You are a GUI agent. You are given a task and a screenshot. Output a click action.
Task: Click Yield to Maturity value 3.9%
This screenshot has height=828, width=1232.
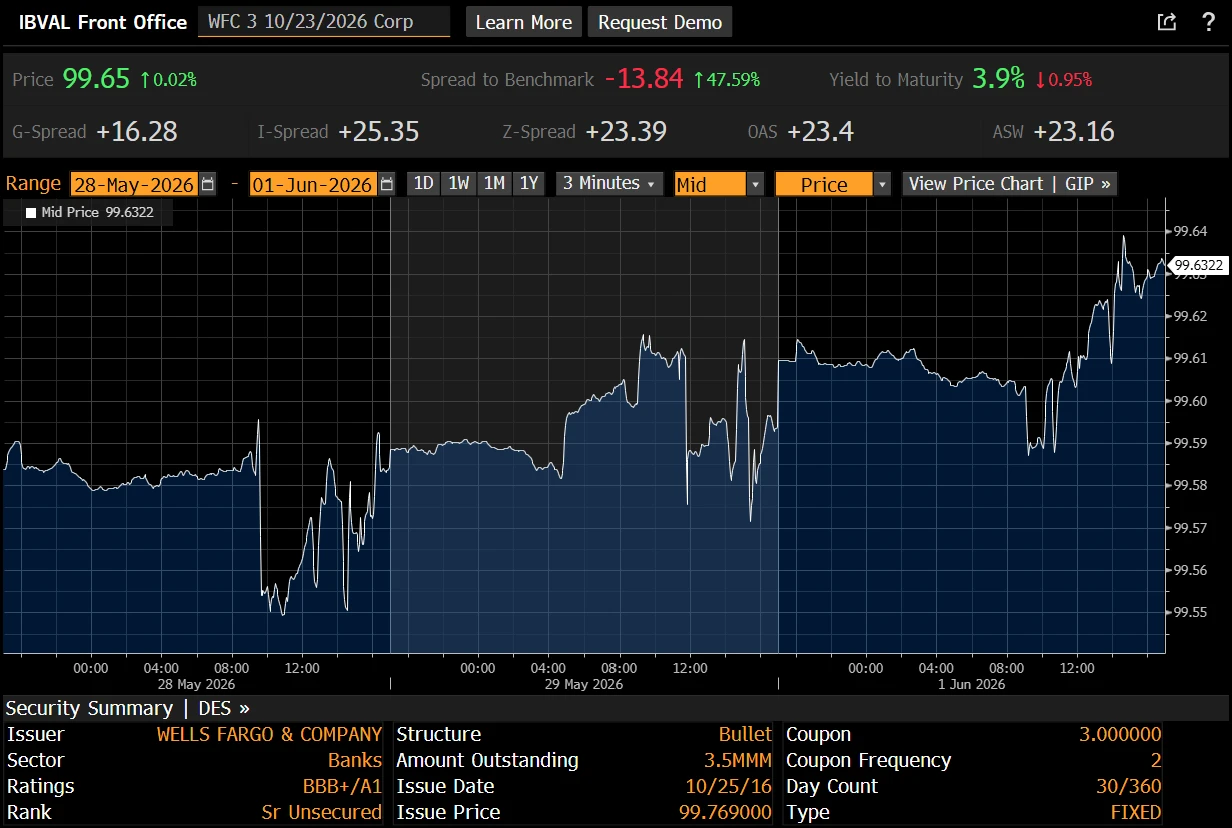click(998, 79)
